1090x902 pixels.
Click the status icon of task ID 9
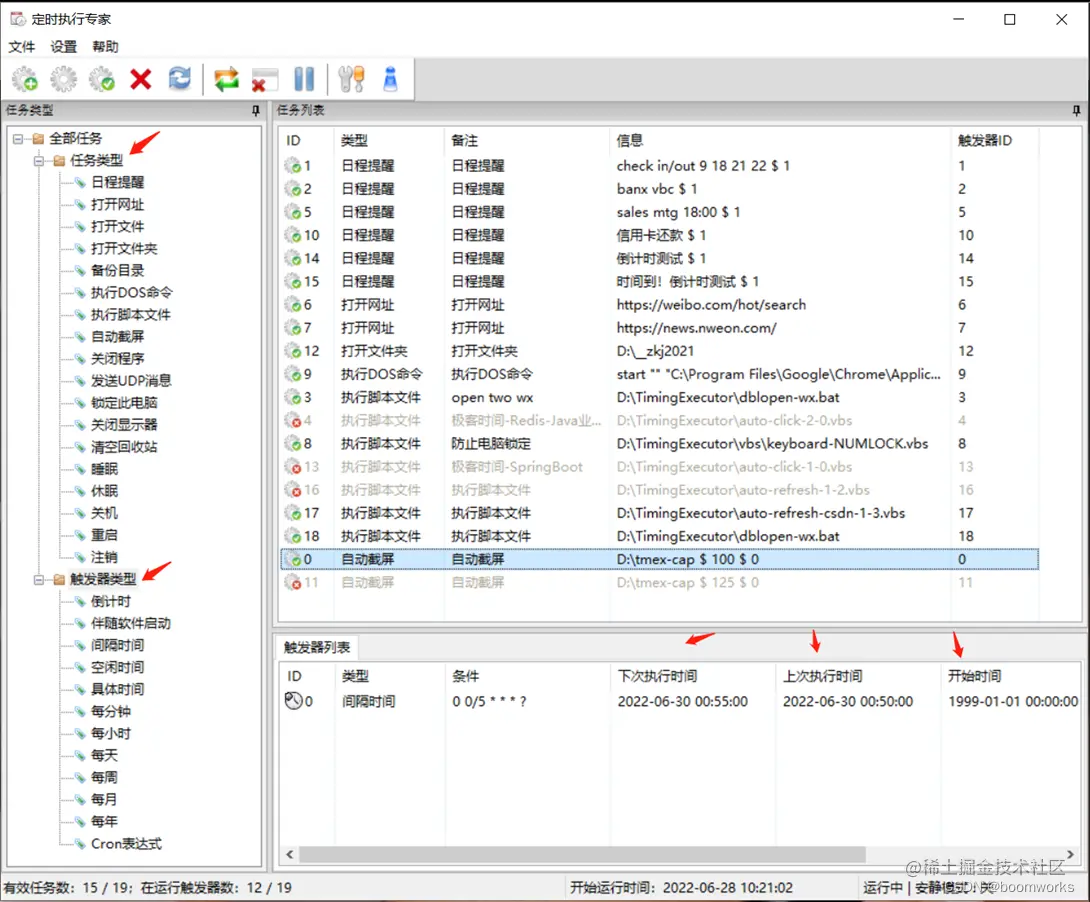coord(293,375)
